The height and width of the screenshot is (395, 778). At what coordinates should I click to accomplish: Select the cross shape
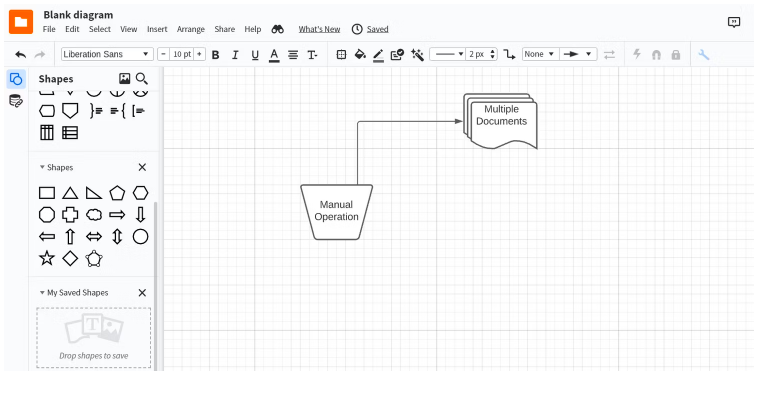70,215
